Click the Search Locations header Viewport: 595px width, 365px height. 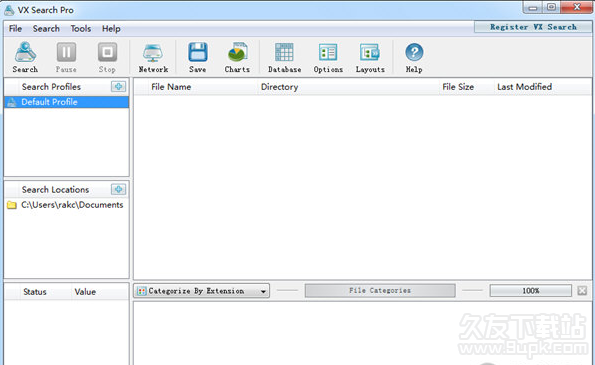[x=55, y=189]
